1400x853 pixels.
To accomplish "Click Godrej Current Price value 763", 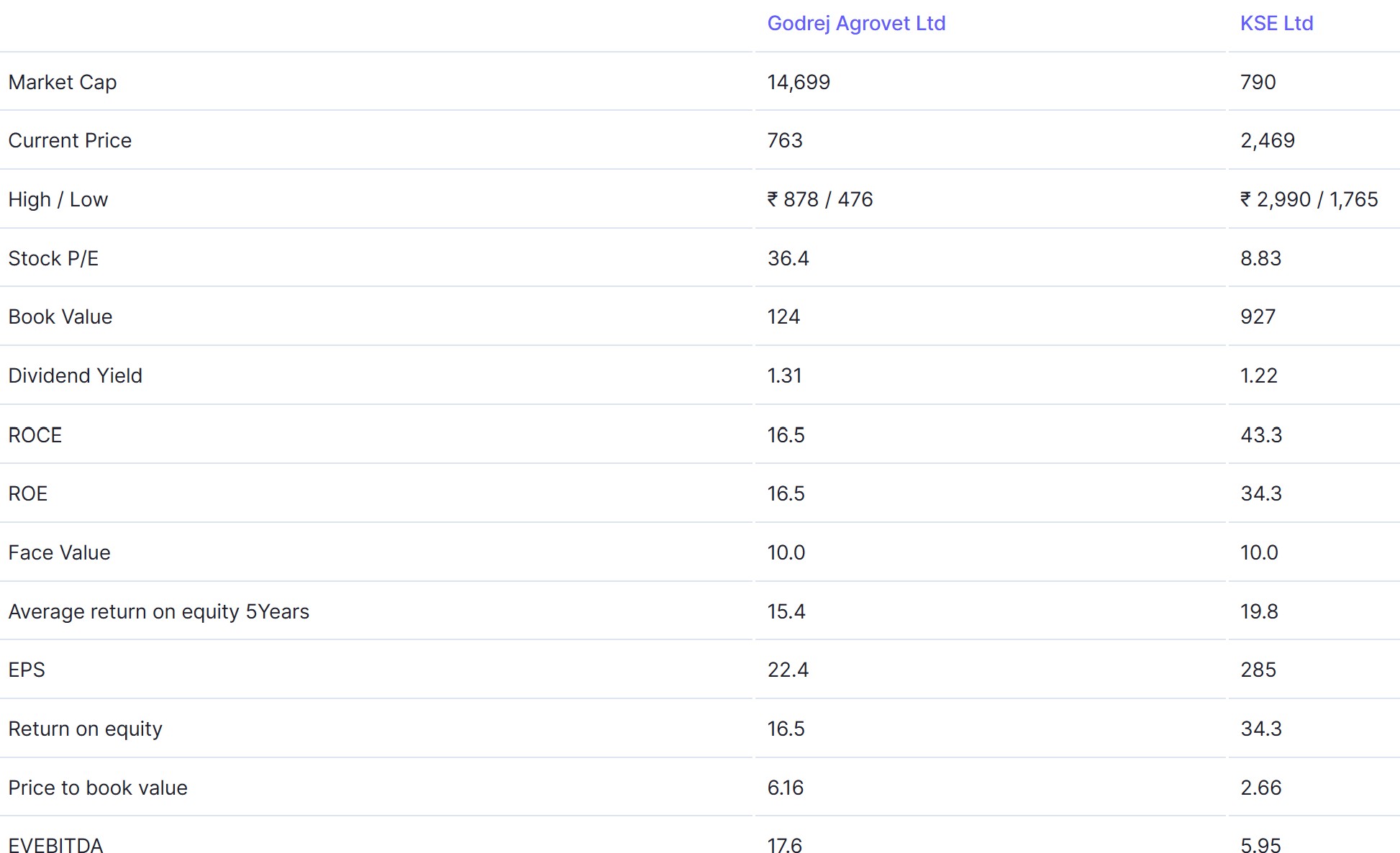I will coord(785,140).
